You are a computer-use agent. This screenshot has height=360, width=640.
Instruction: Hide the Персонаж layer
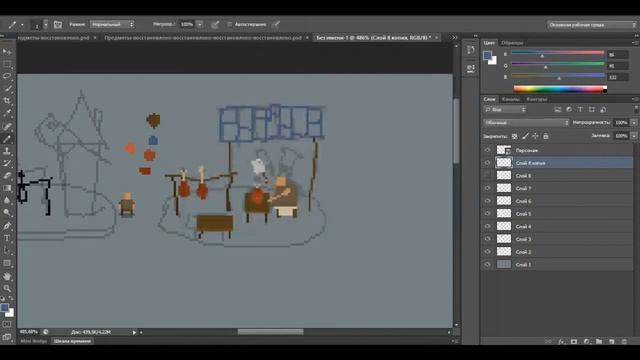pos(487,150)
